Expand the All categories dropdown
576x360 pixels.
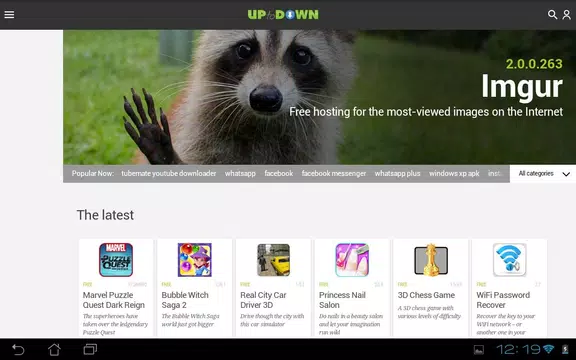point(543,173)
